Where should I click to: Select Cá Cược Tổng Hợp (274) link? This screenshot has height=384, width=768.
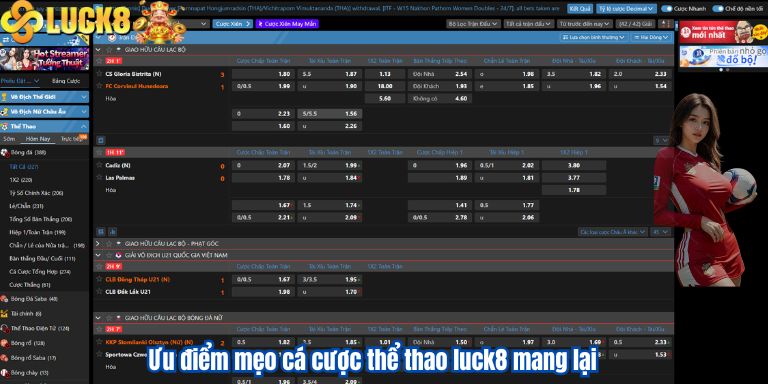(40, 272)
